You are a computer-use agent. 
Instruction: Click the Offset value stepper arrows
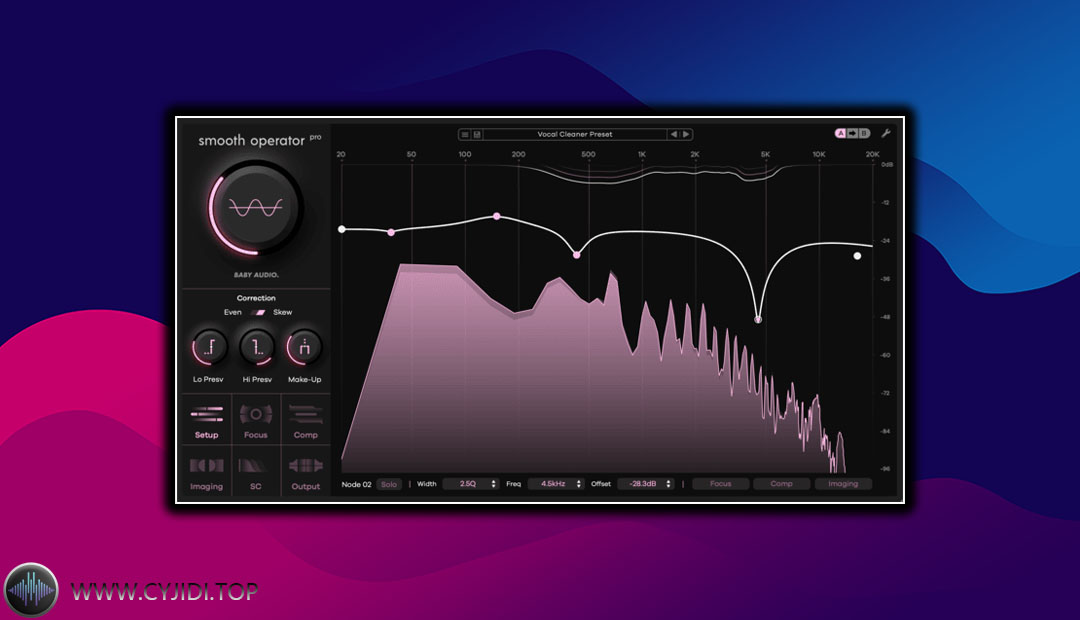click(668, 484)
